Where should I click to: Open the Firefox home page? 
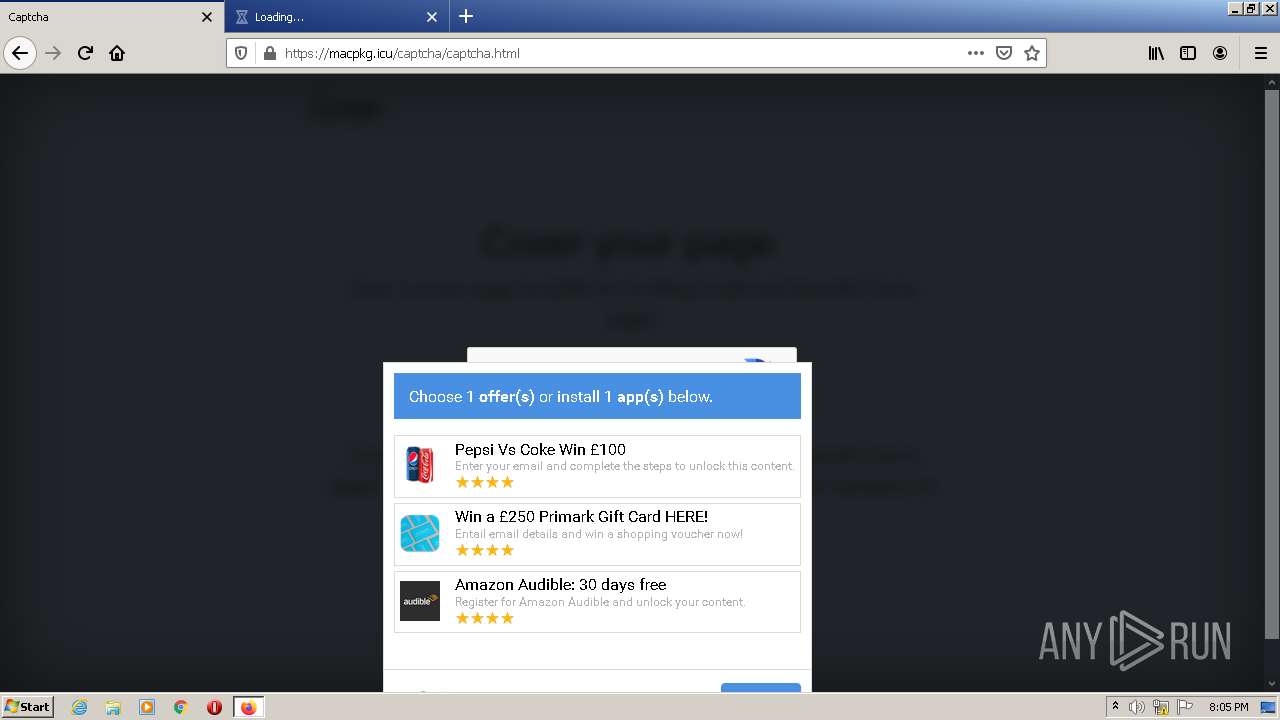click(117, 53)
